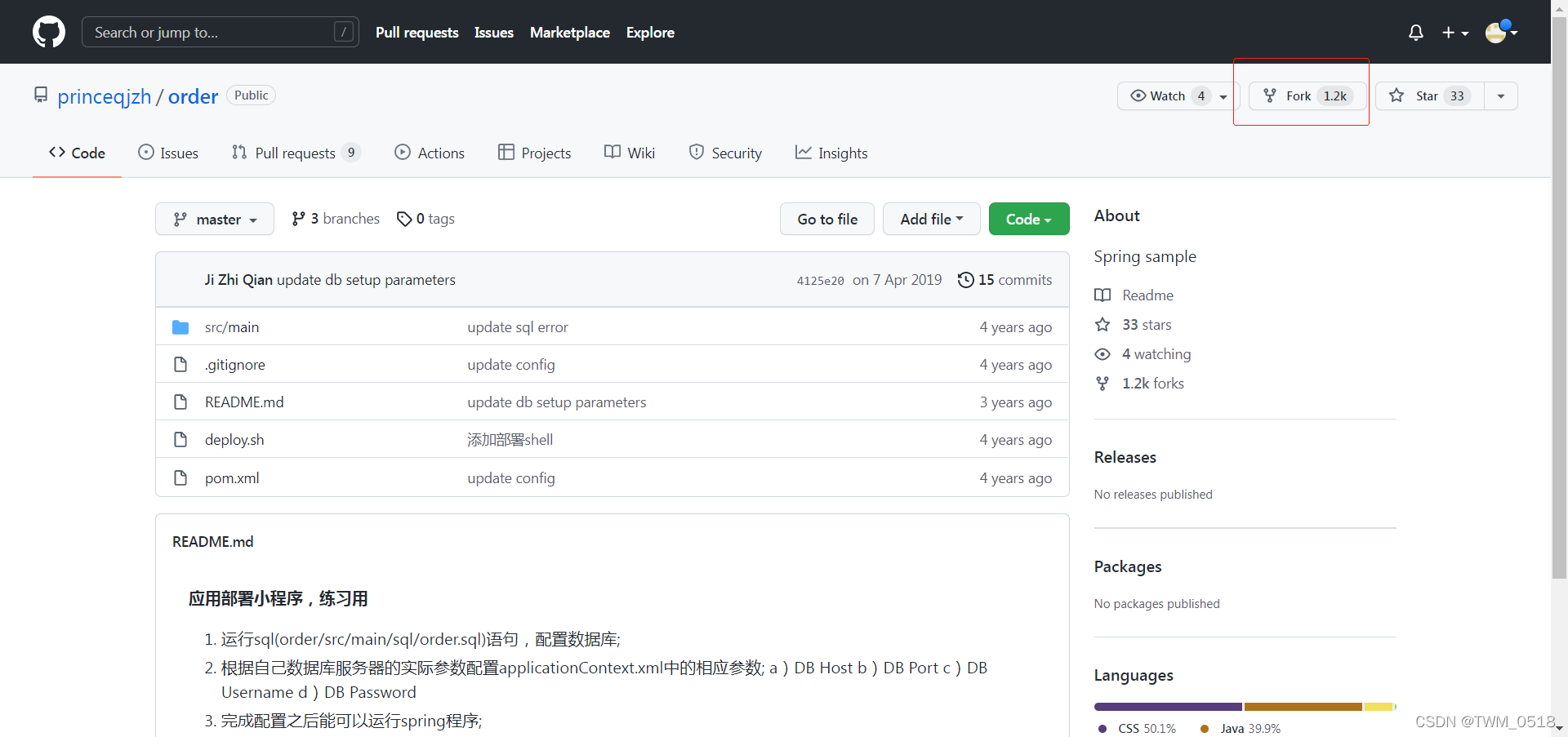Open the Add file dropdown

tap(932, 219)
